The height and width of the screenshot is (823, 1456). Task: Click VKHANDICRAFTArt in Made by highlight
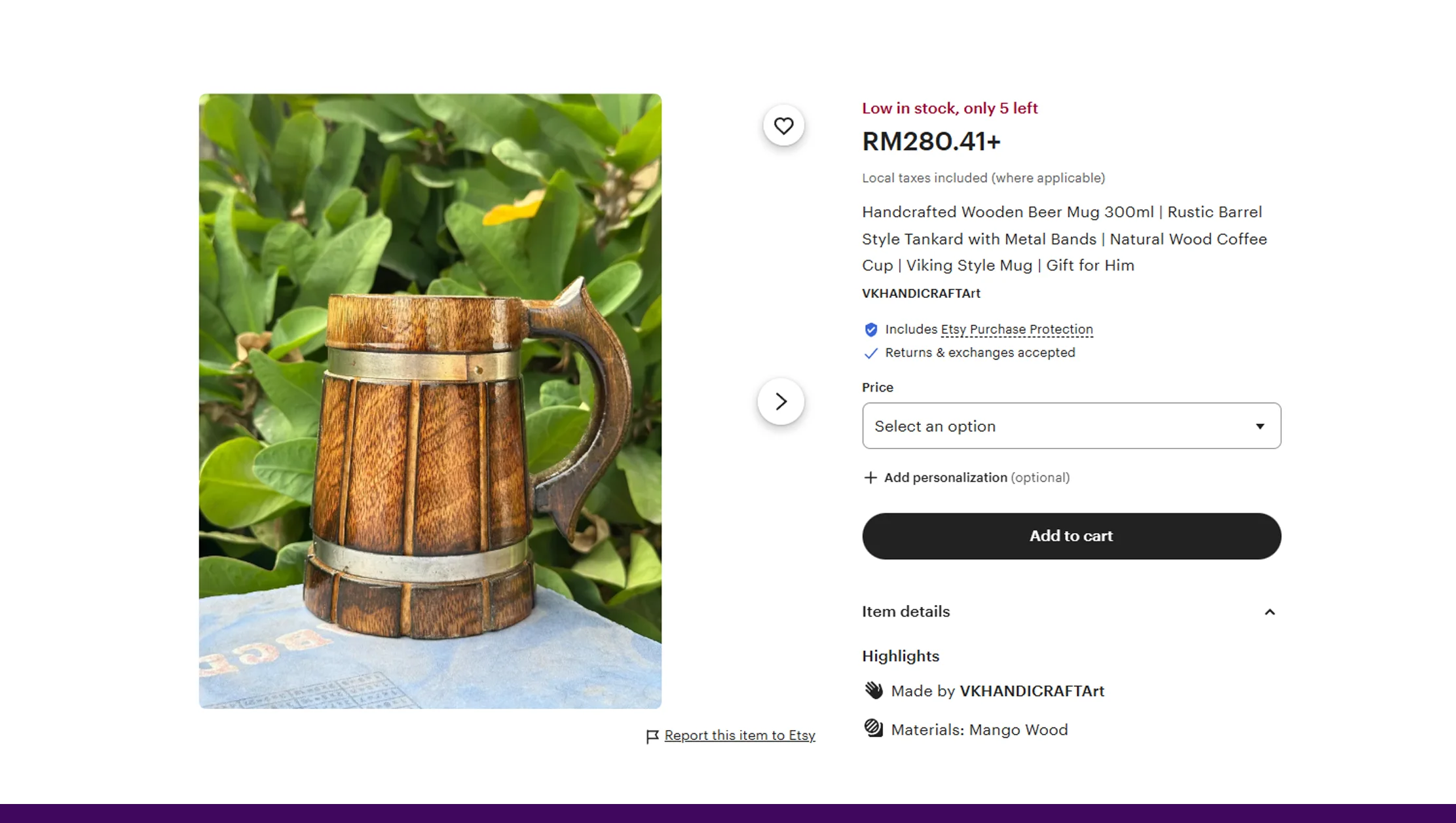[1032, 691]
